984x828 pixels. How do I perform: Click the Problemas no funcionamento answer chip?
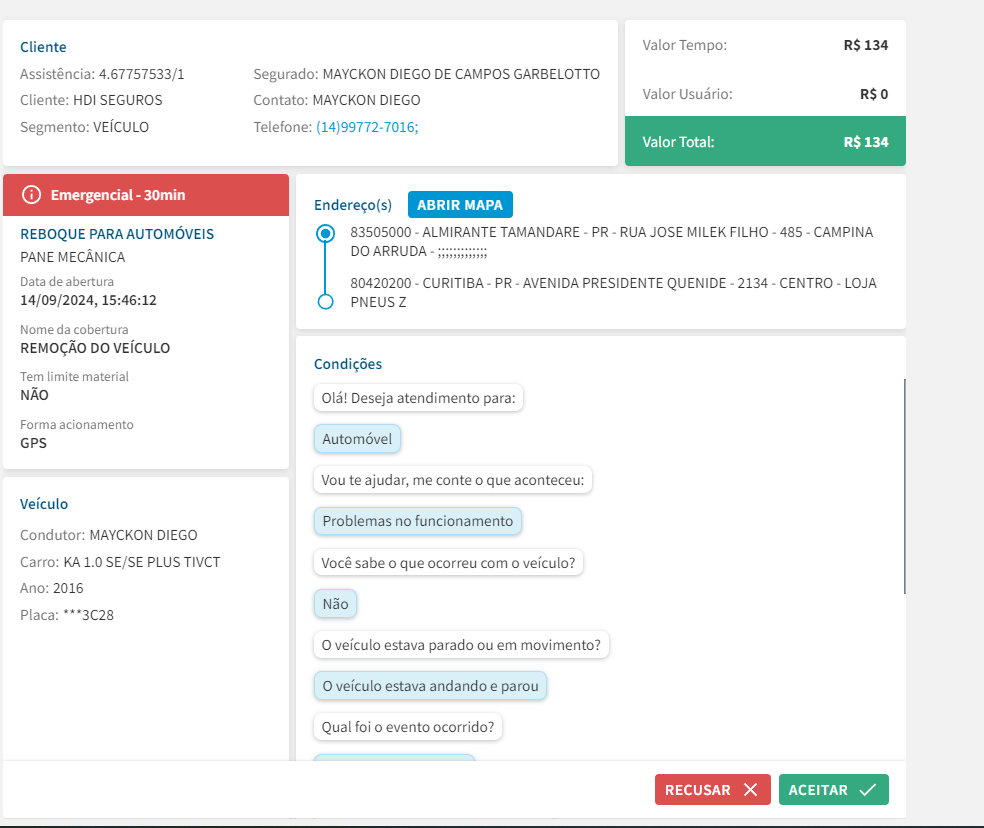(x=417, y=521)
